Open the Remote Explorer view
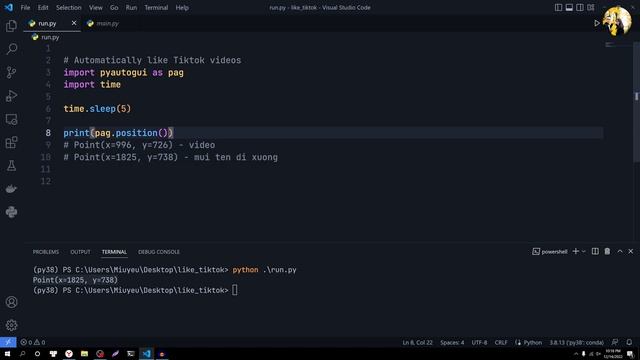The height and width of the screenshot is (360, 640). pyautogui.click(x=11, y=119)
